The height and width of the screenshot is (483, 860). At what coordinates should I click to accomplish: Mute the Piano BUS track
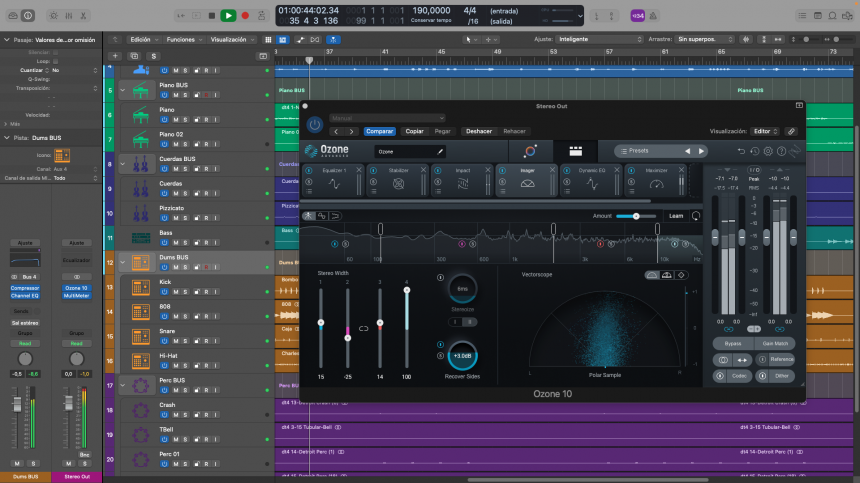[176, 95]
